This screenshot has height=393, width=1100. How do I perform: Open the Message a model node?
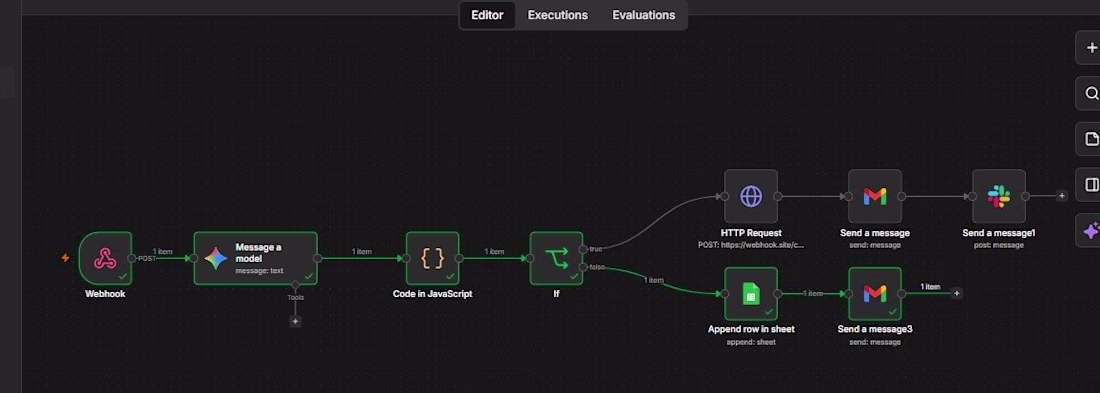[255, 258]
